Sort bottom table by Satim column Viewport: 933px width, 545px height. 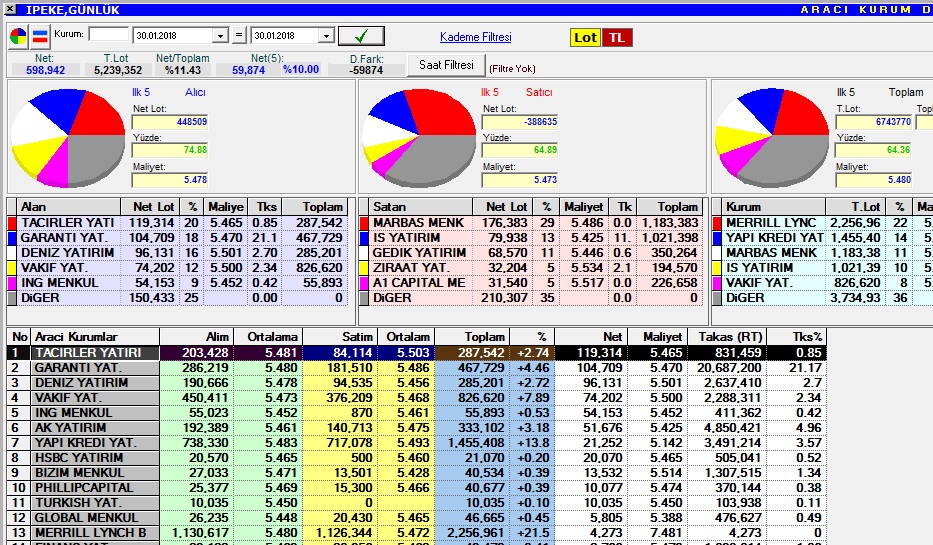[x=339, y=337]
